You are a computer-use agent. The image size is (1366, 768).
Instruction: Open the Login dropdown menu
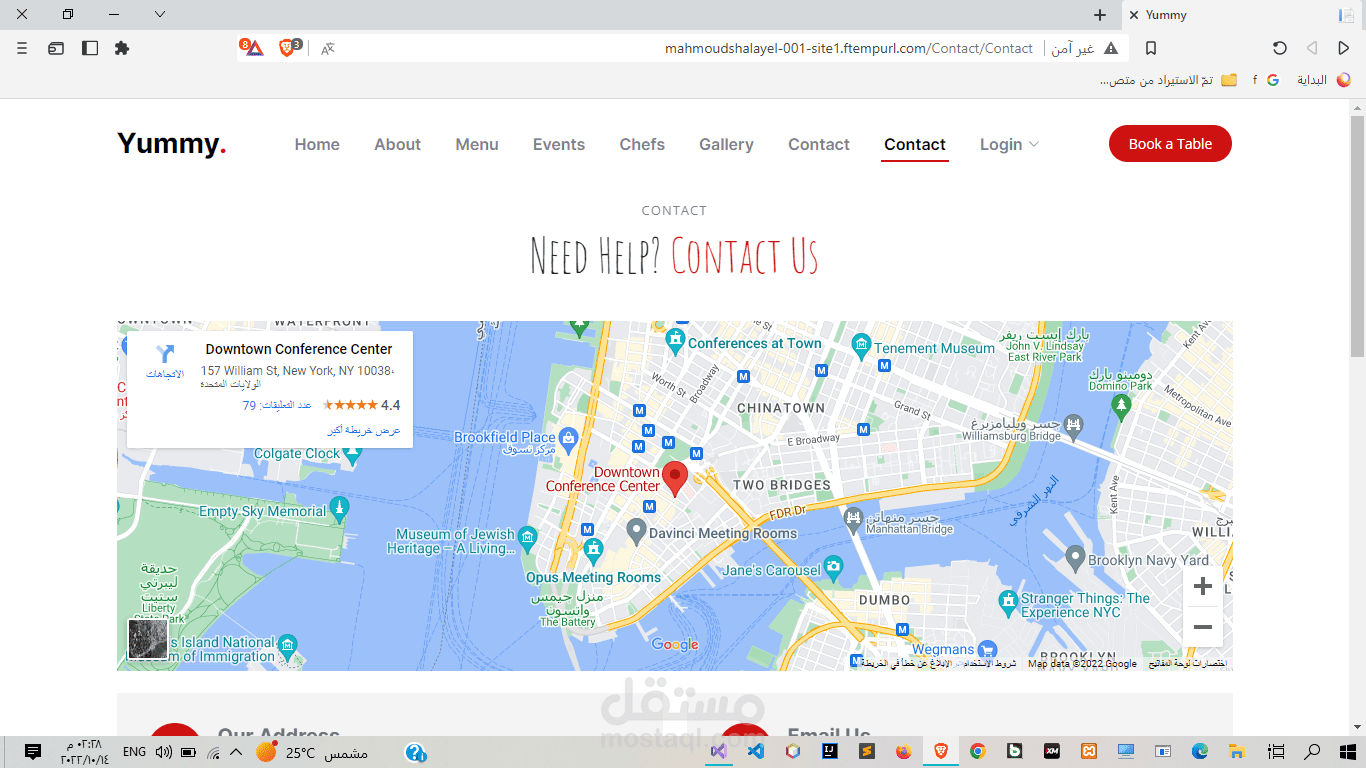(x=1009, y=144)
